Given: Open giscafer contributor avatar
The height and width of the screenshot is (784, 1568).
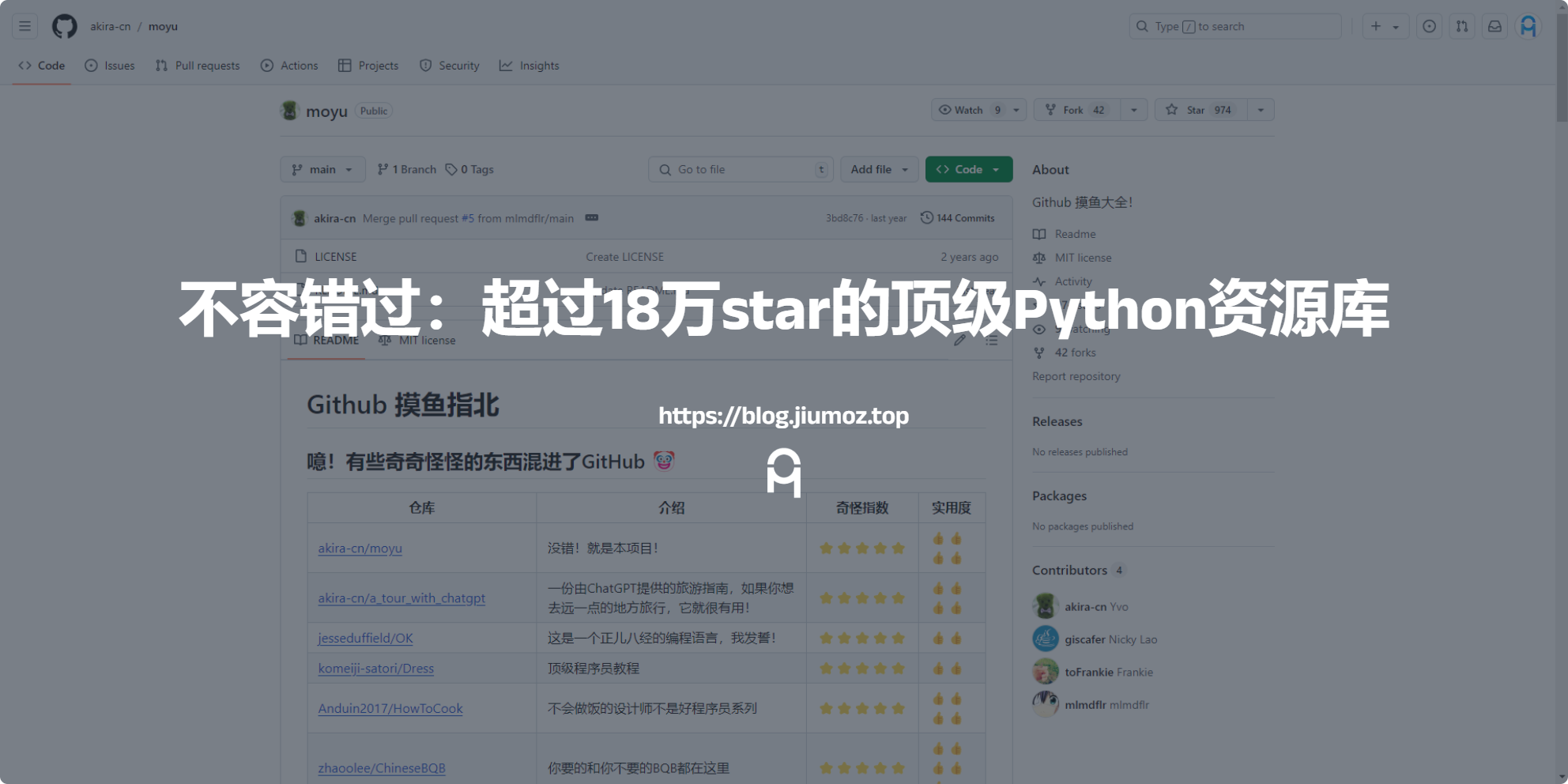Looking at the screenshot, I should 1046,639.
